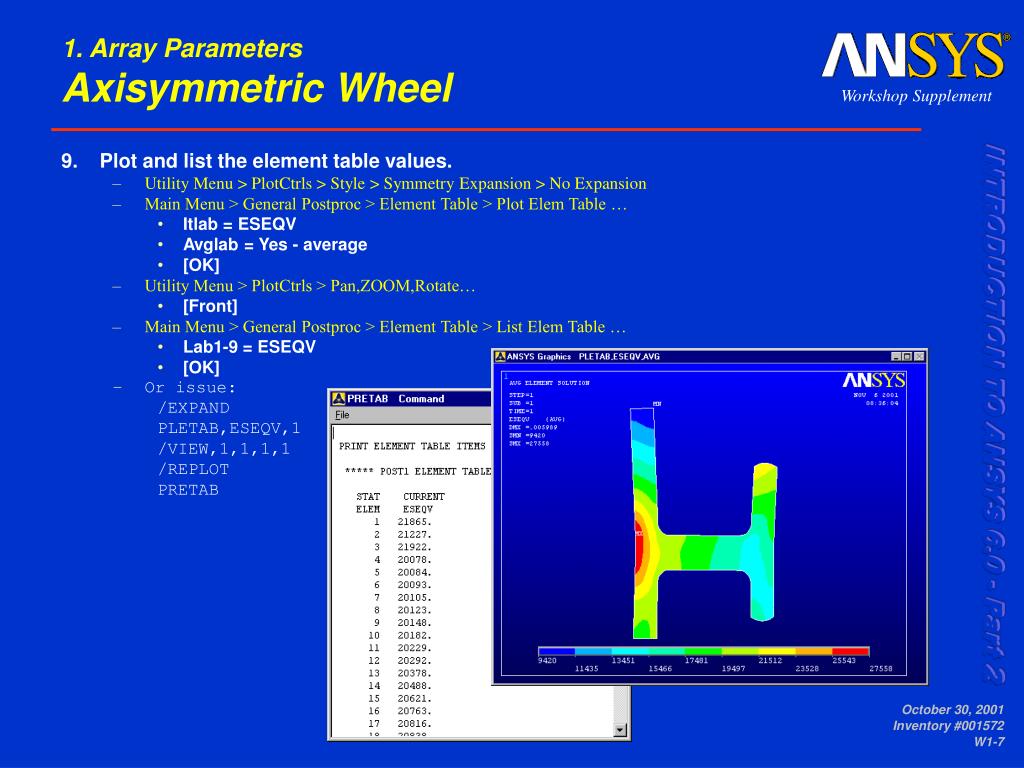1024x768 pixels.
Task: Select element 15 value 20621 row
Action: click(400, 699)
